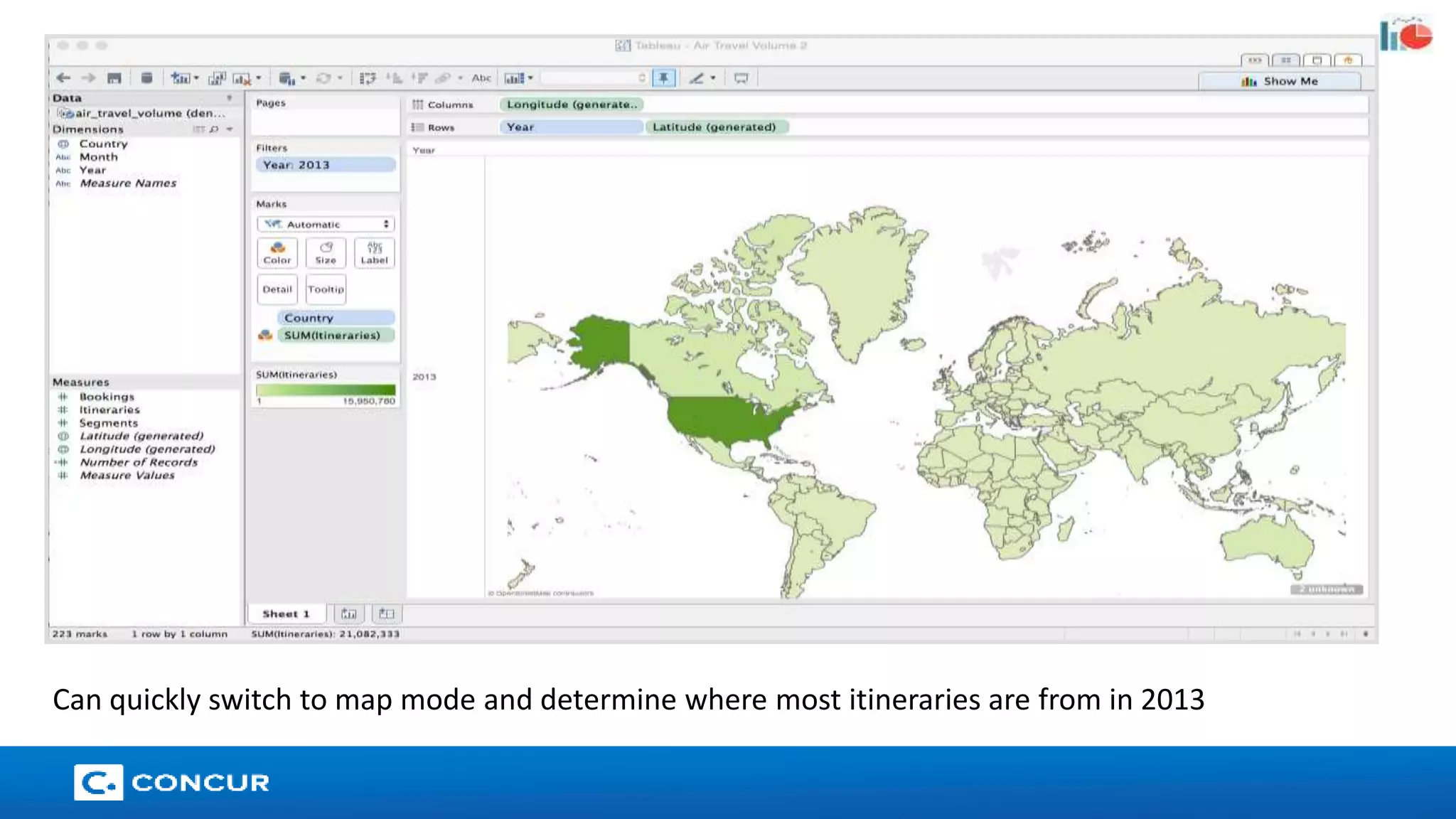
Task: Click the Year: 2013 filter pill
Action: [x=326, y=165]
